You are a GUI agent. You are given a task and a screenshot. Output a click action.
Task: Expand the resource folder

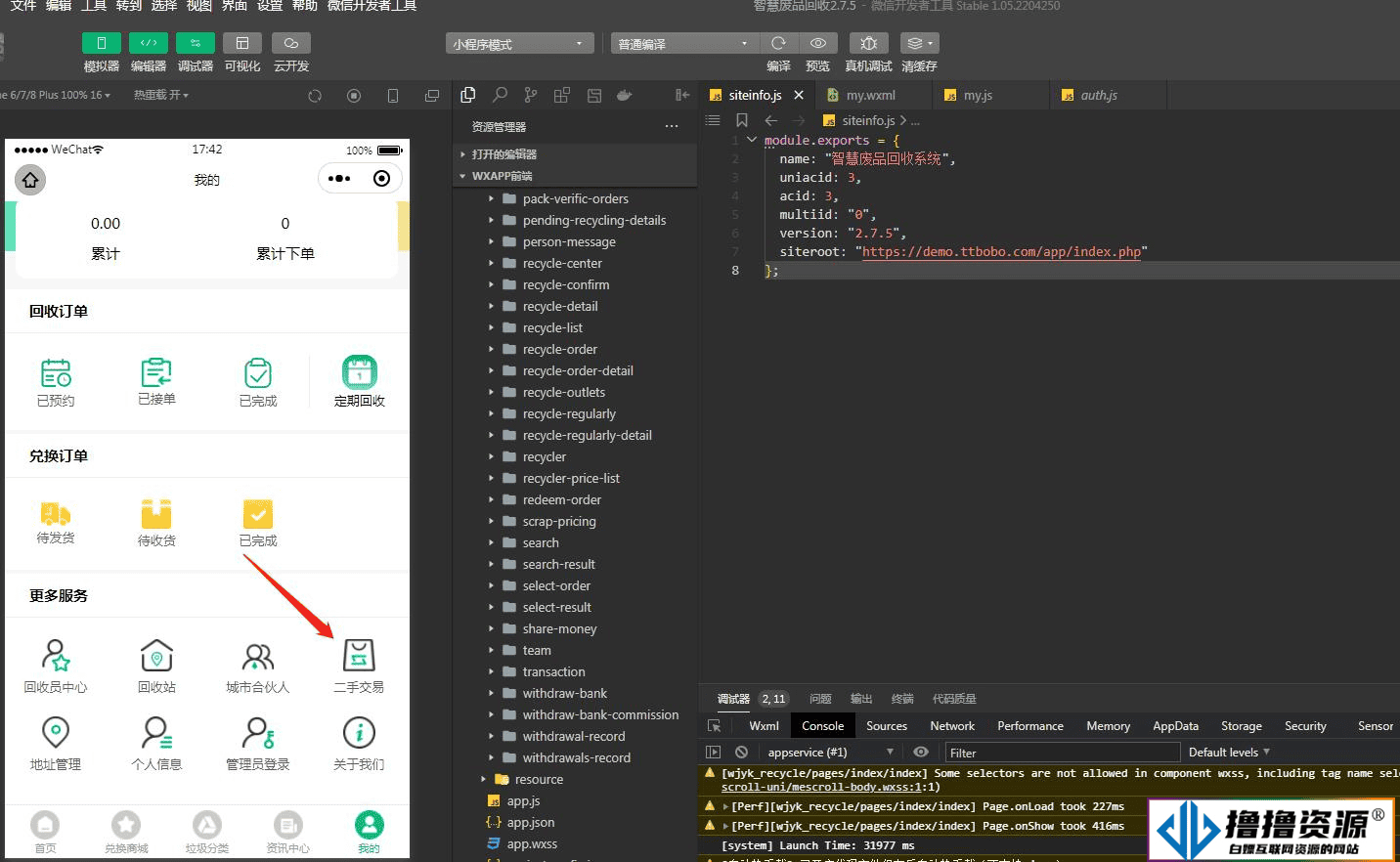[575, 779]
